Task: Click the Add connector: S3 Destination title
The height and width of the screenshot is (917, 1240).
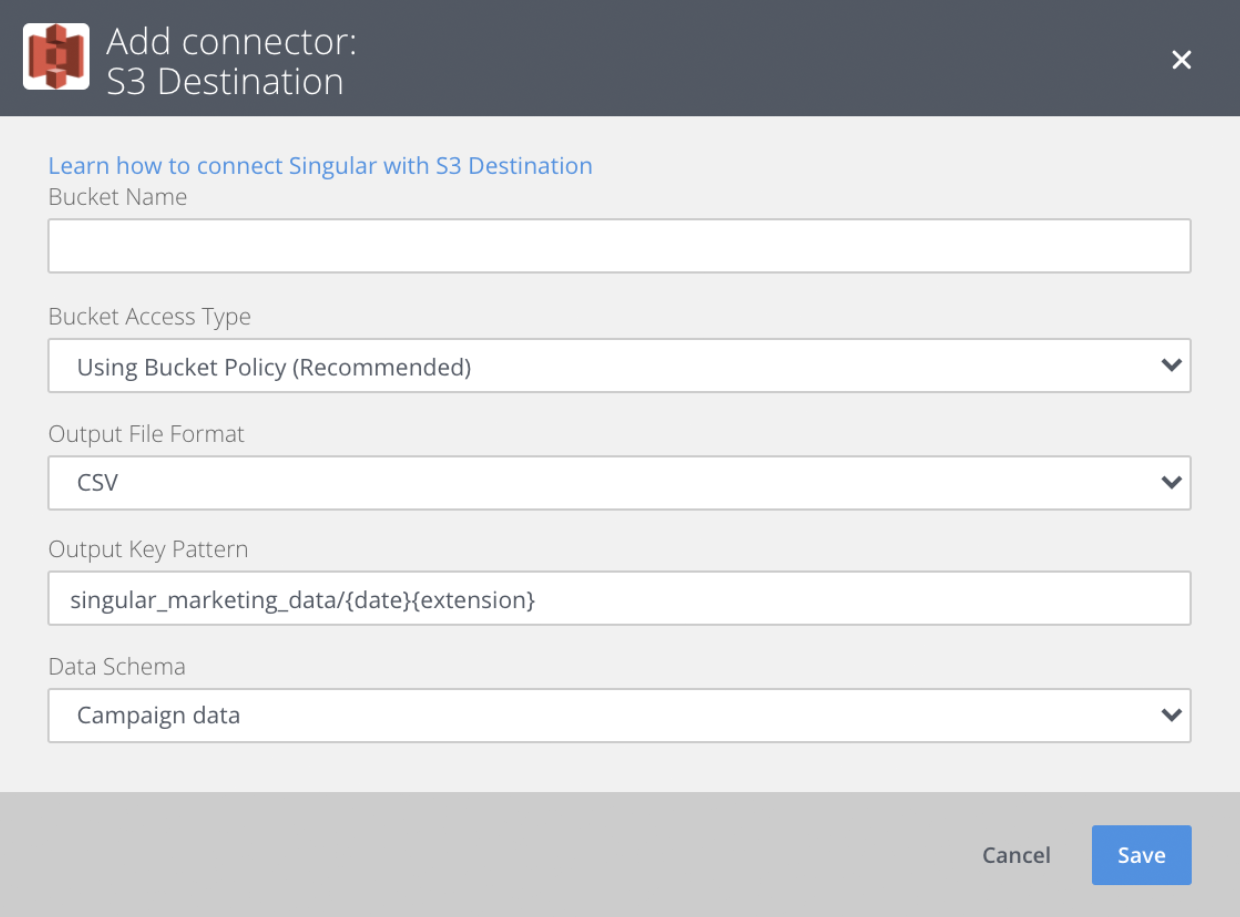Action: click(231, 61)
